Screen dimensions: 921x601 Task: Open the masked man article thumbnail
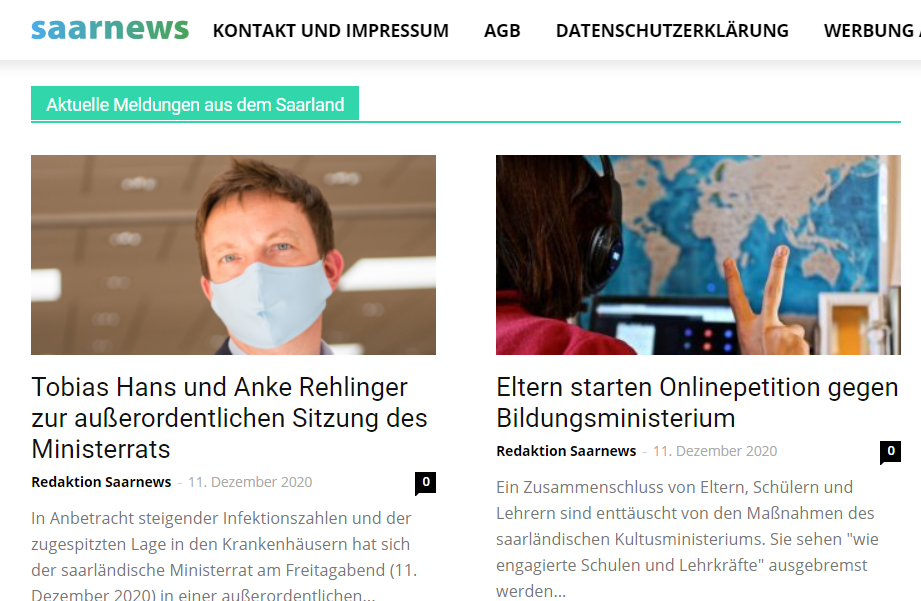click(x=233, y=255)
